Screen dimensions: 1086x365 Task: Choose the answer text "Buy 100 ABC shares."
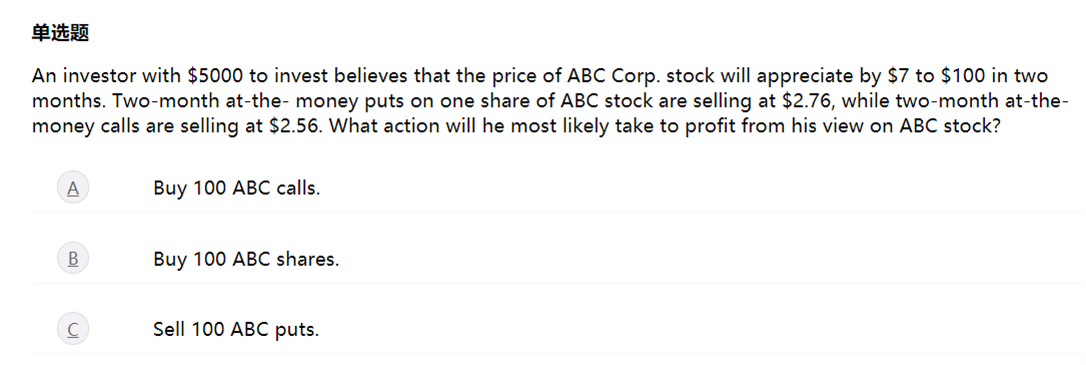[x=247, y=259]
